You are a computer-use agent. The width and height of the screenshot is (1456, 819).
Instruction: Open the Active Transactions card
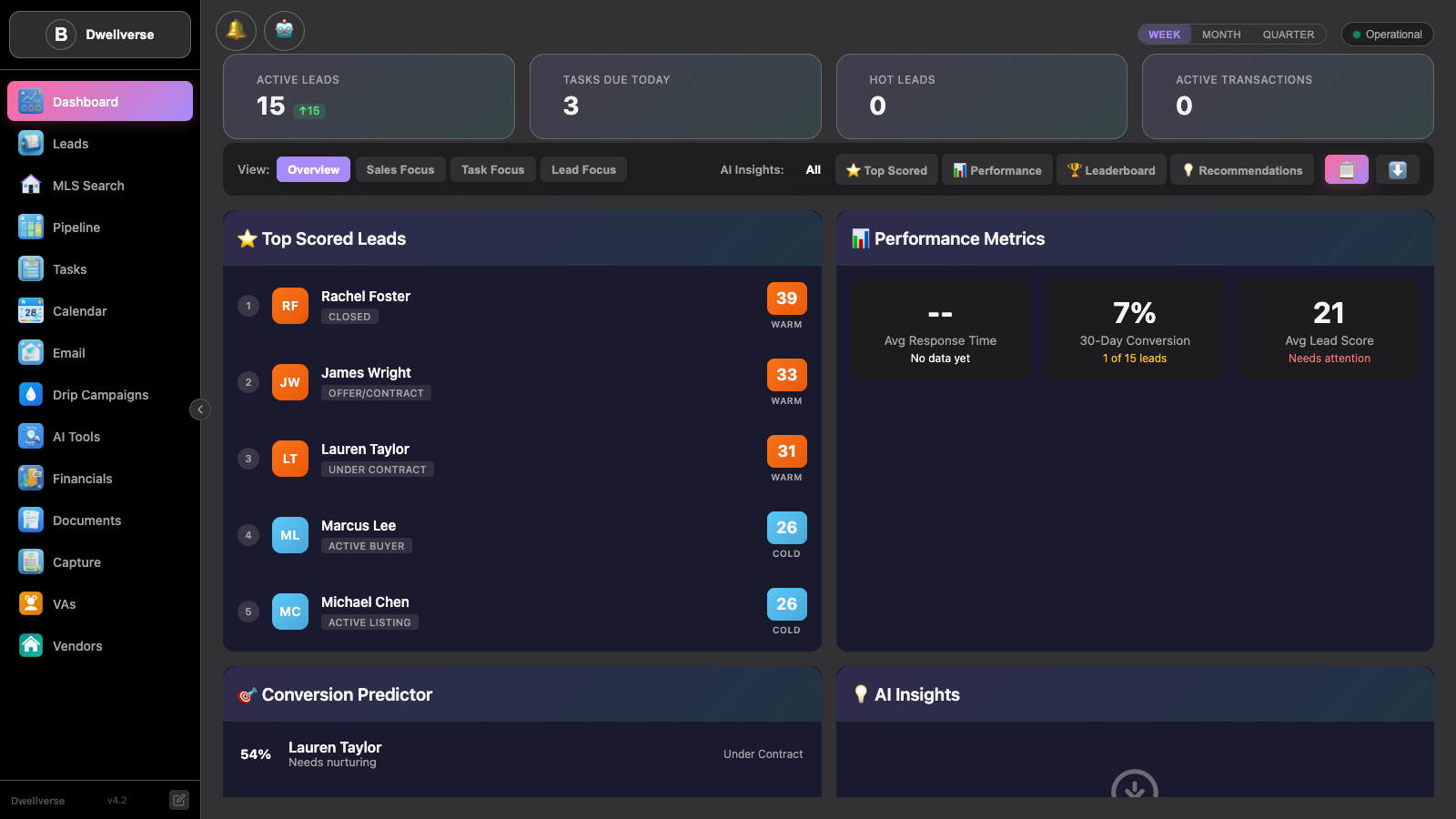click(1288, 96)
